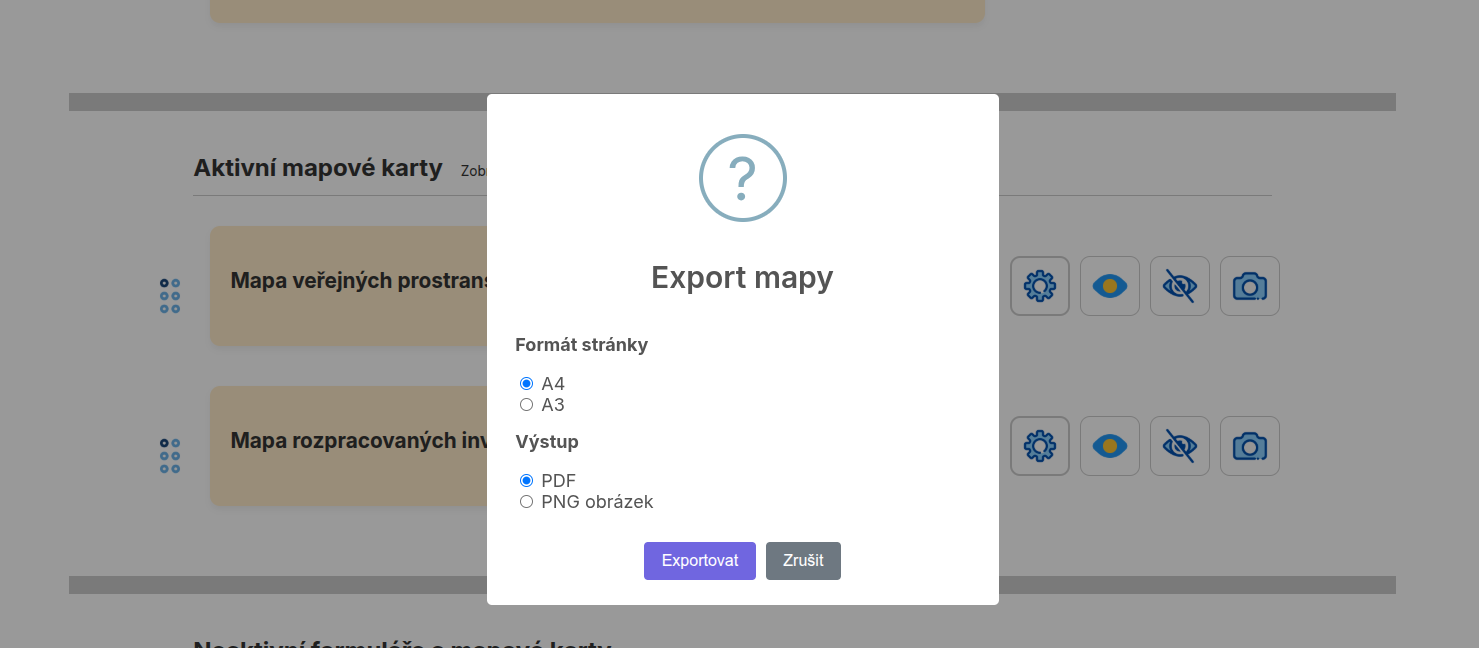Grab drag handle of Mapa rozpracovaných card

click(170, 456)
